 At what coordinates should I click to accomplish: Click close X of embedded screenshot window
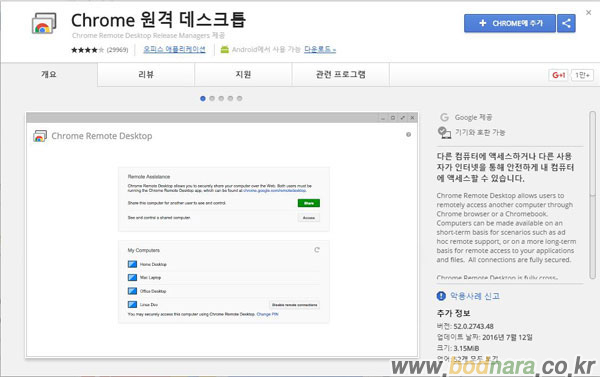tap(412, 118)
